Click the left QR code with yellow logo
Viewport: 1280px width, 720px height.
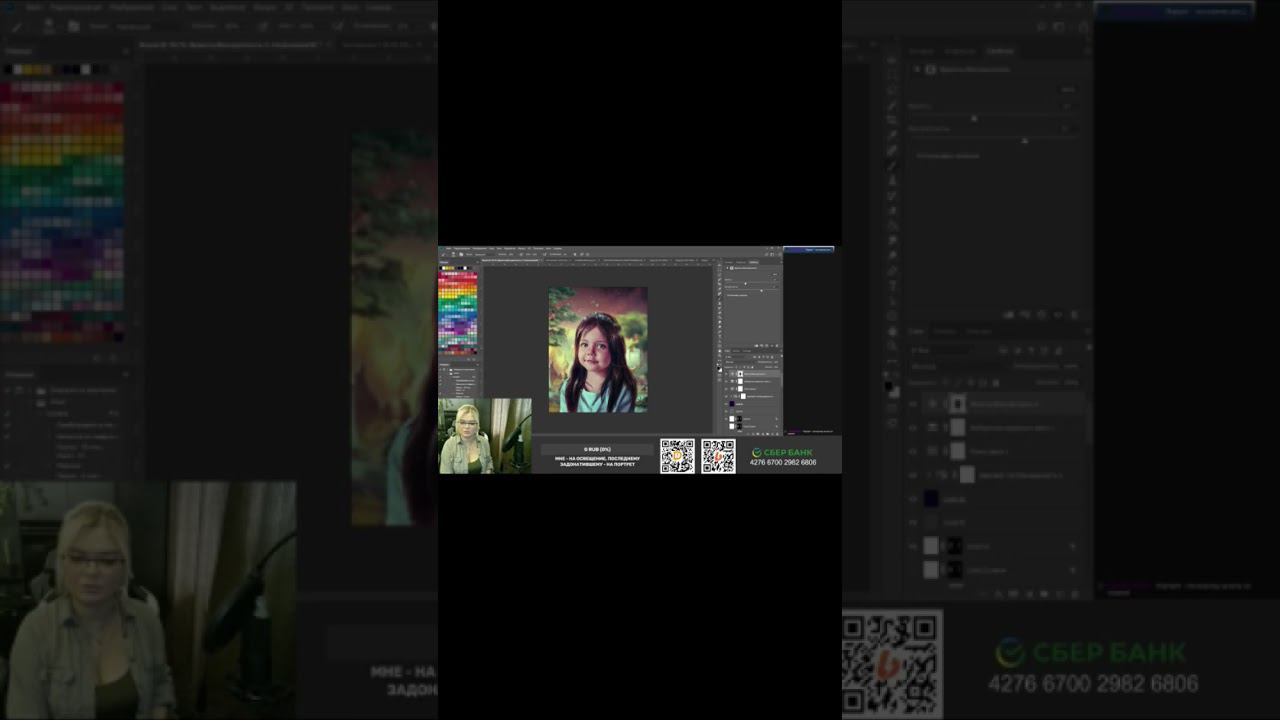677,456
